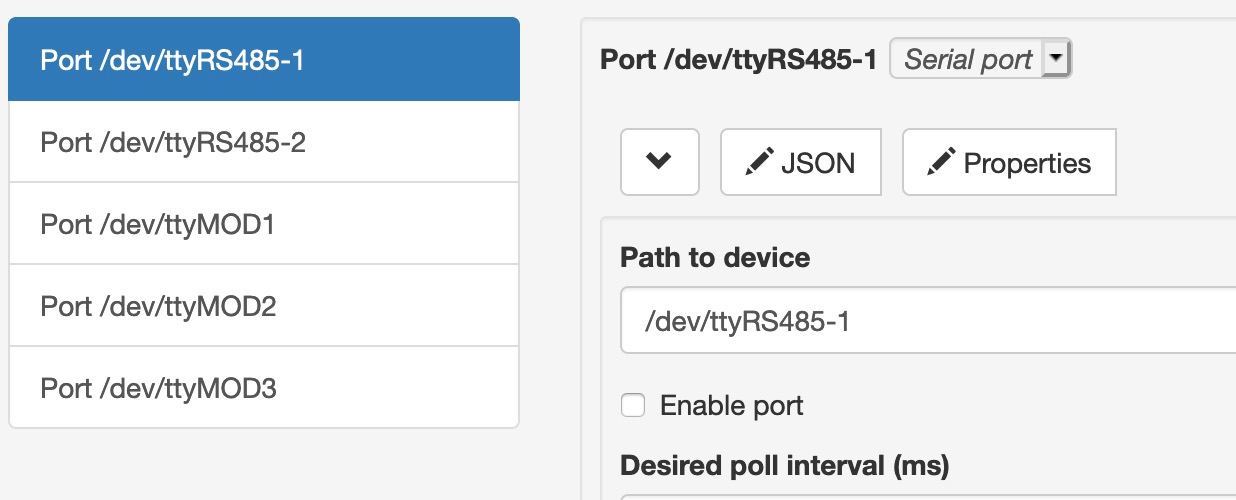Click the pencil icon on JSON button
1236x500 pixels.
pyautogui.click(x=759, y=162)
